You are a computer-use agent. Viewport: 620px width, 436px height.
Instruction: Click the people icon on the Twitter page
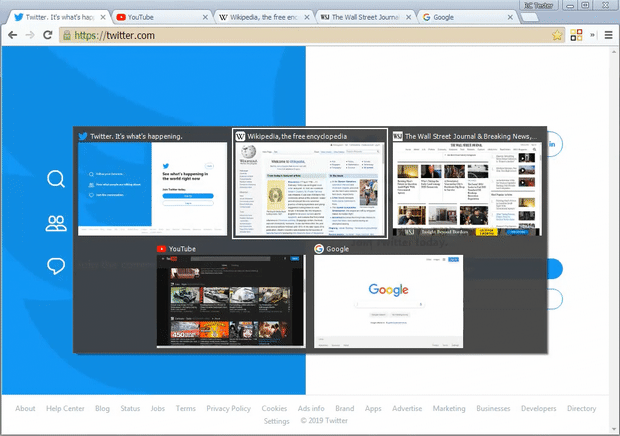(x=56, y=223)
